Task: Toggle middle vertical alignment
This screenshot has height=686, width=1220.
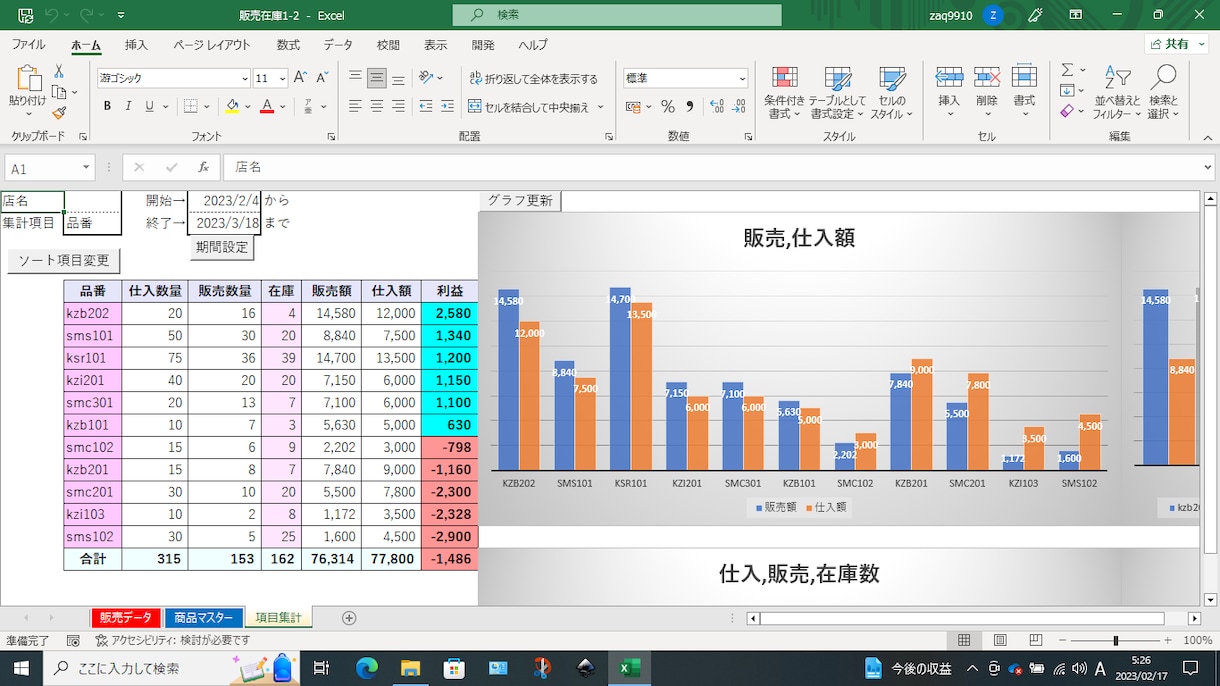Action: pos(377,78)
